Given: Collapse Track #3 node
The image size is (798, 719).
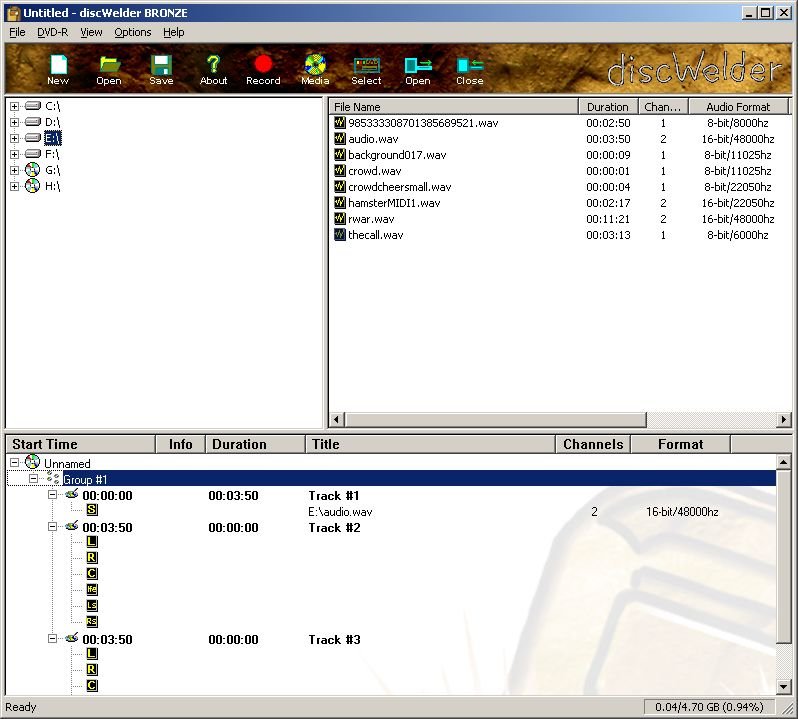Looking at the screenshot, I should (52, 638).
